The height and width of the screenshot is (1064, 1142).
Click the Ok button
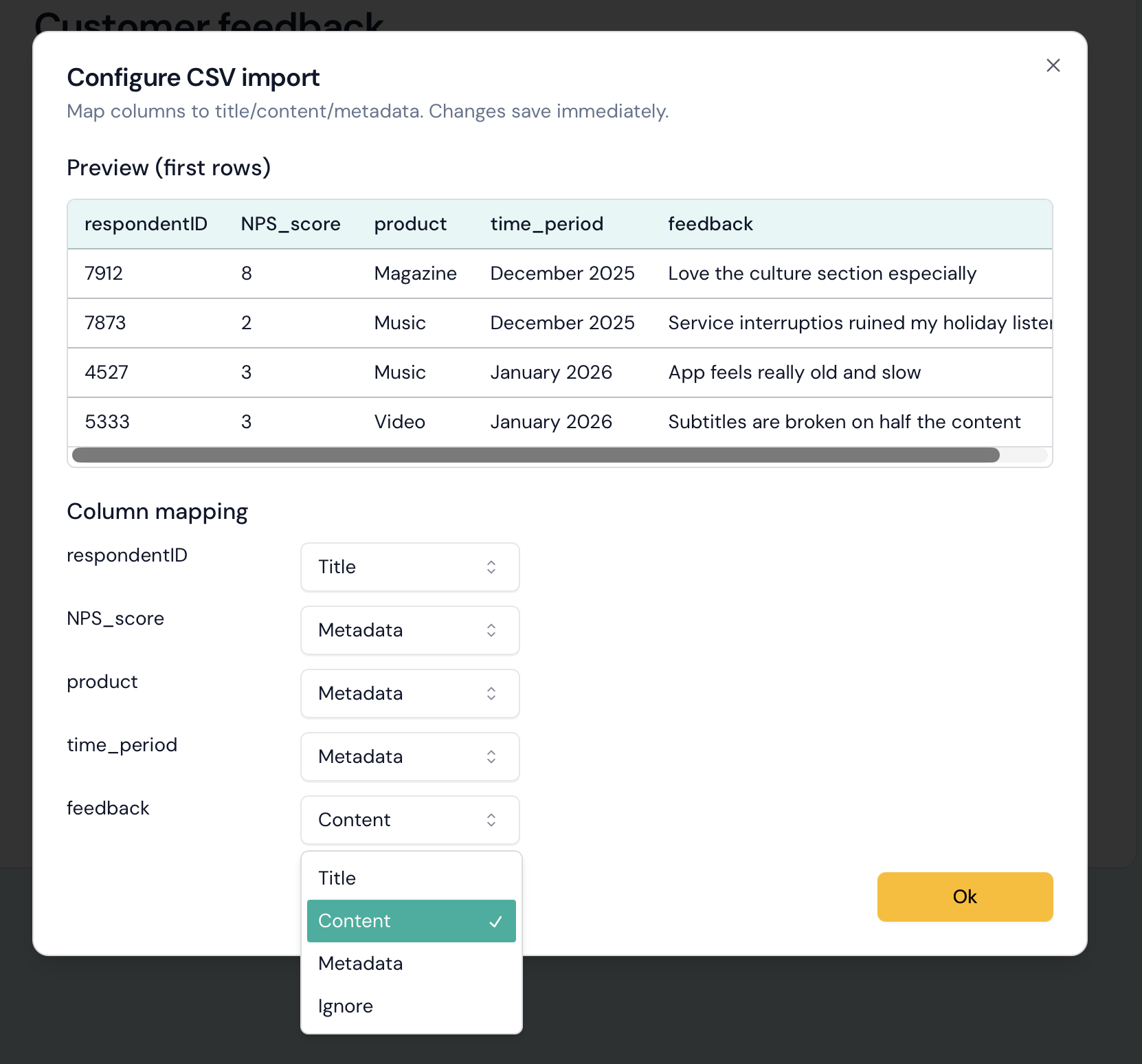(965, 897)
